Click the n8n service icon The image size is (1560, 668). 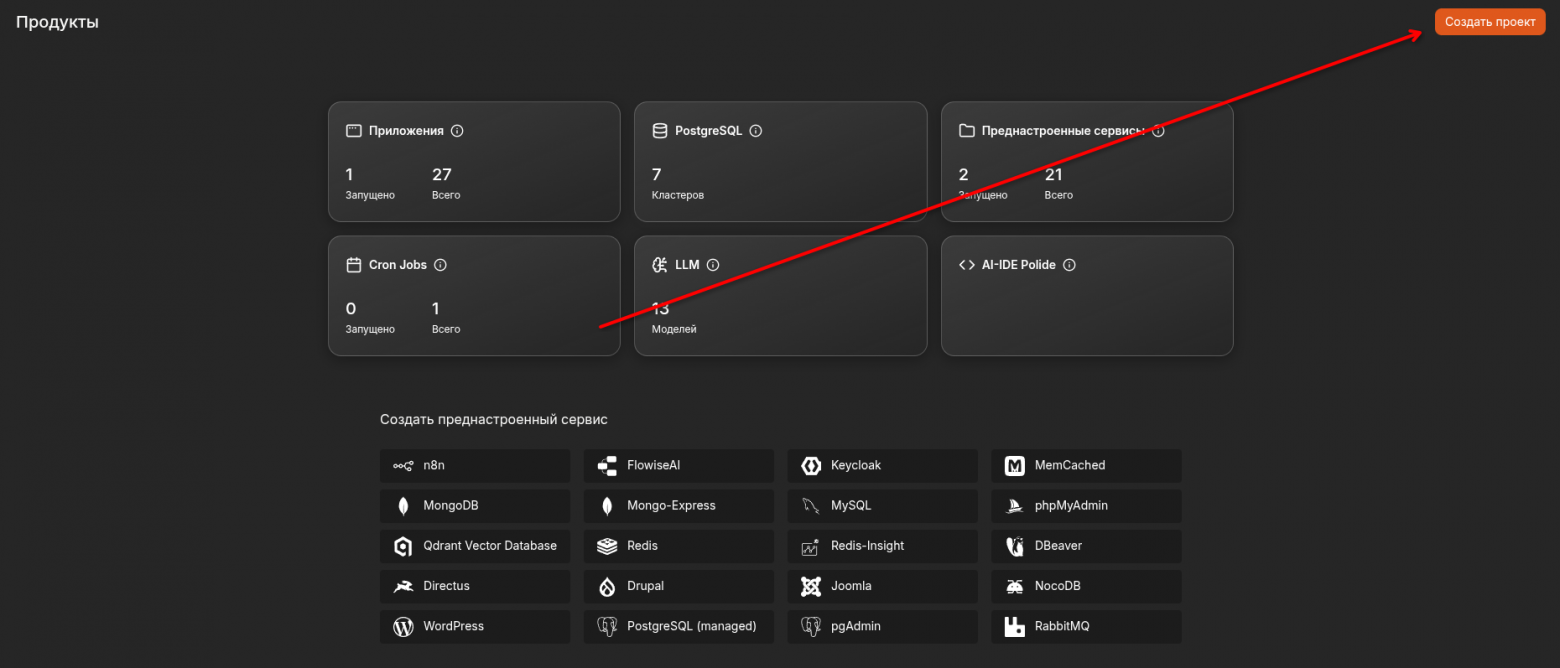pos(403,466)
